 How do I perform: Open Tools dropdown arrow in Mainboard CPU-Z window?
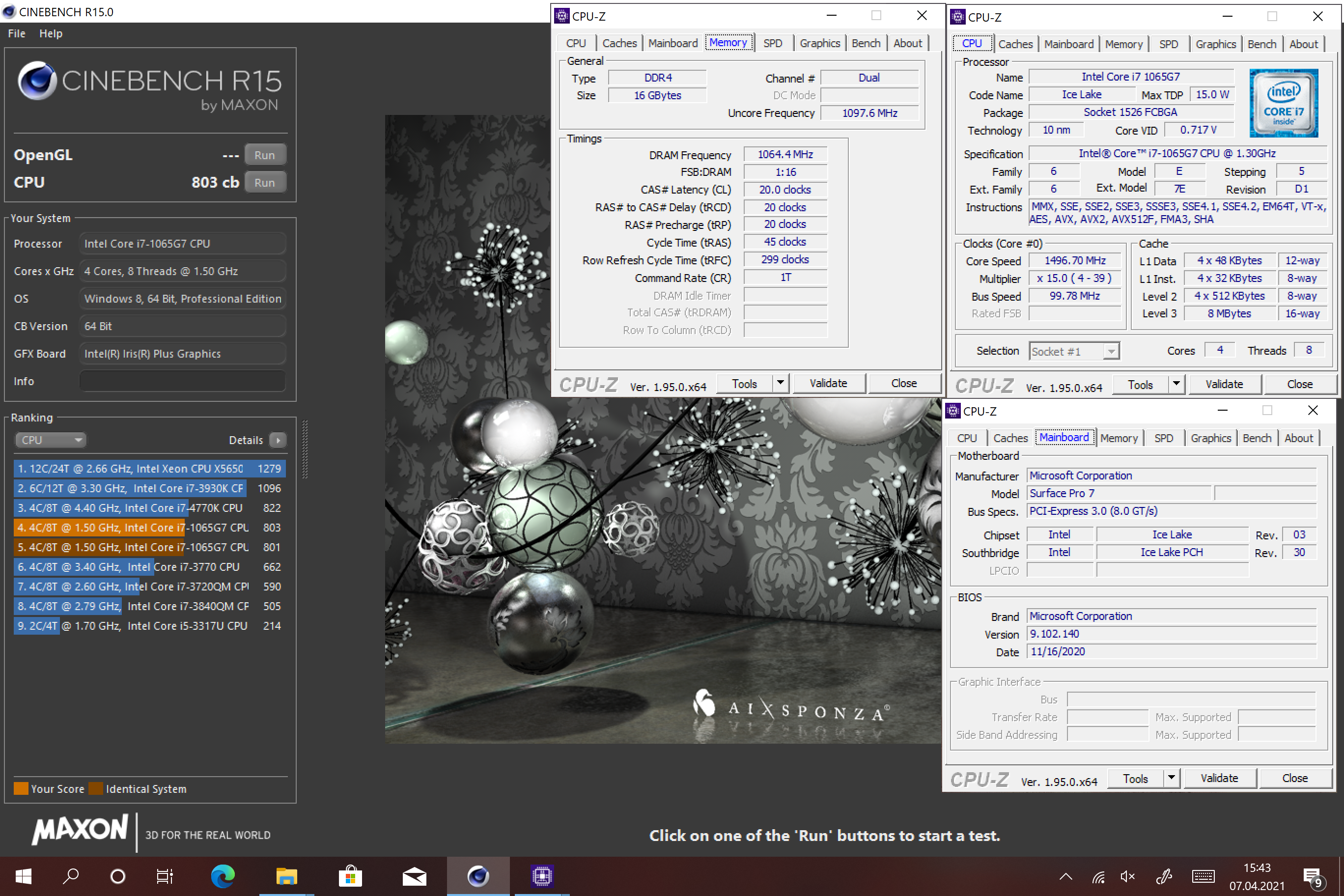coord(1171,778)
